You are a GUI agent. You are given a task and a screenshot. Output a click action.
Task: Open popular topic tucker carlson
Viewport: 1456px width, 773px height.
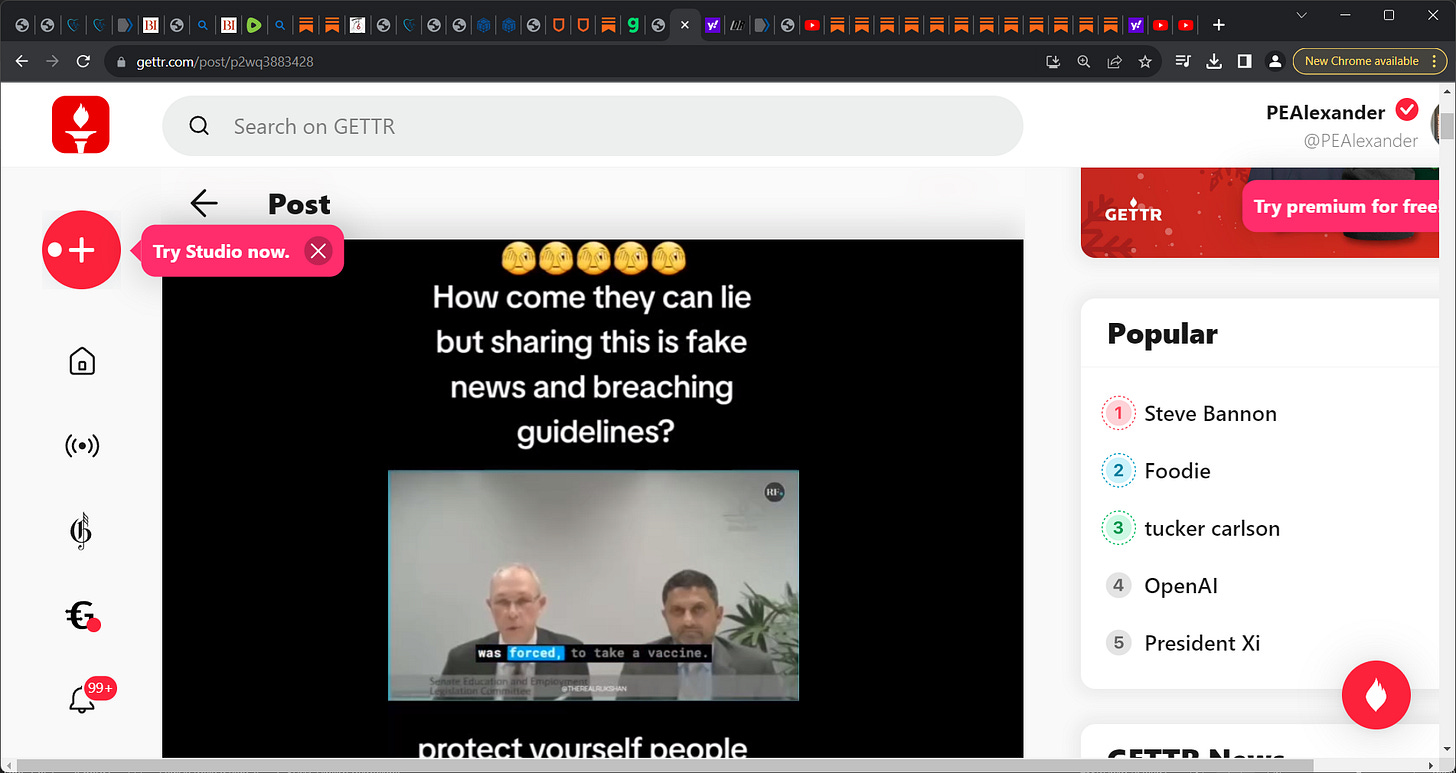coord(1212,529)
